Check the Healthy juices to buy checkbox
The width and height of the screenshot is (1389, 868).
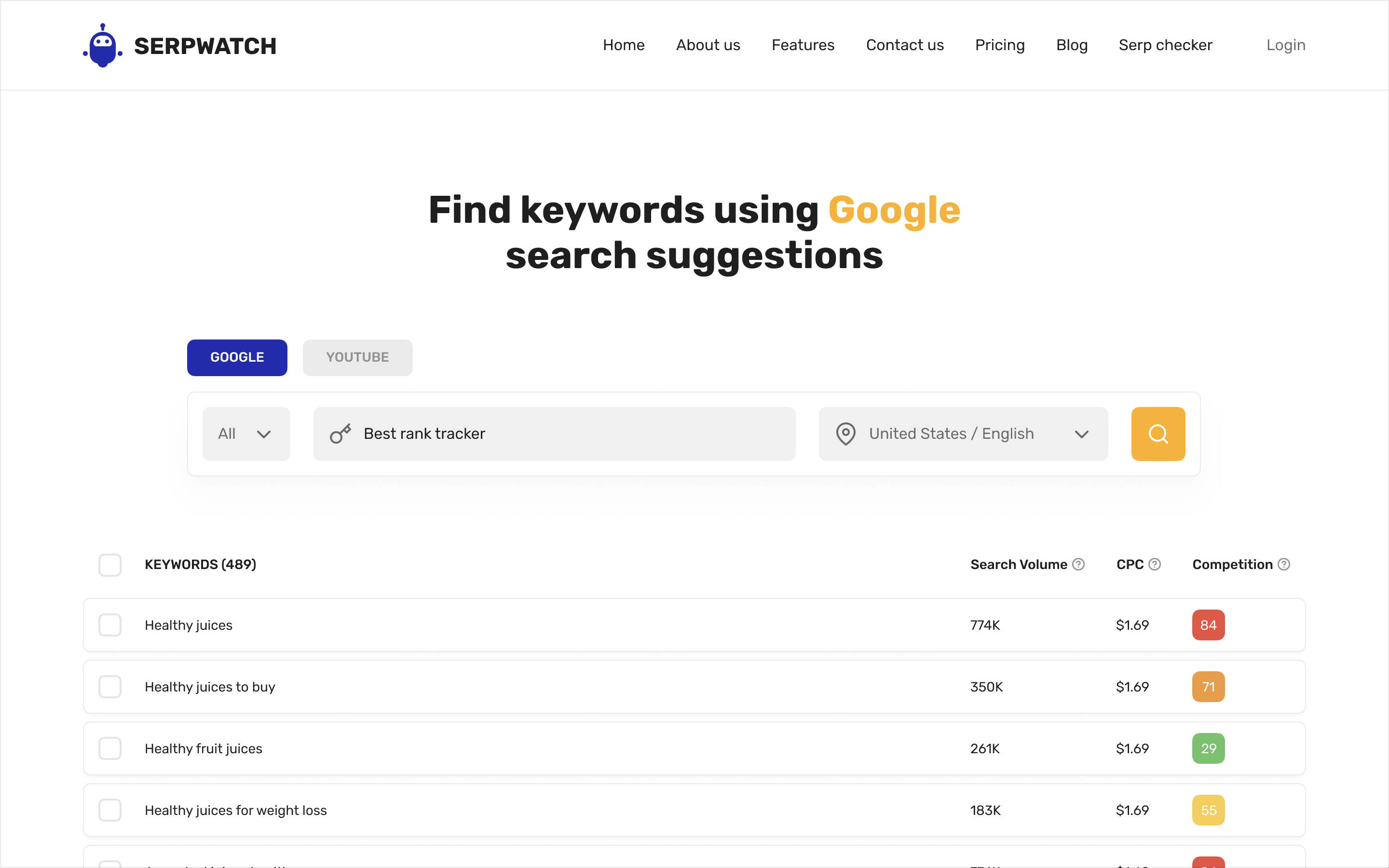tap(110, 687)
